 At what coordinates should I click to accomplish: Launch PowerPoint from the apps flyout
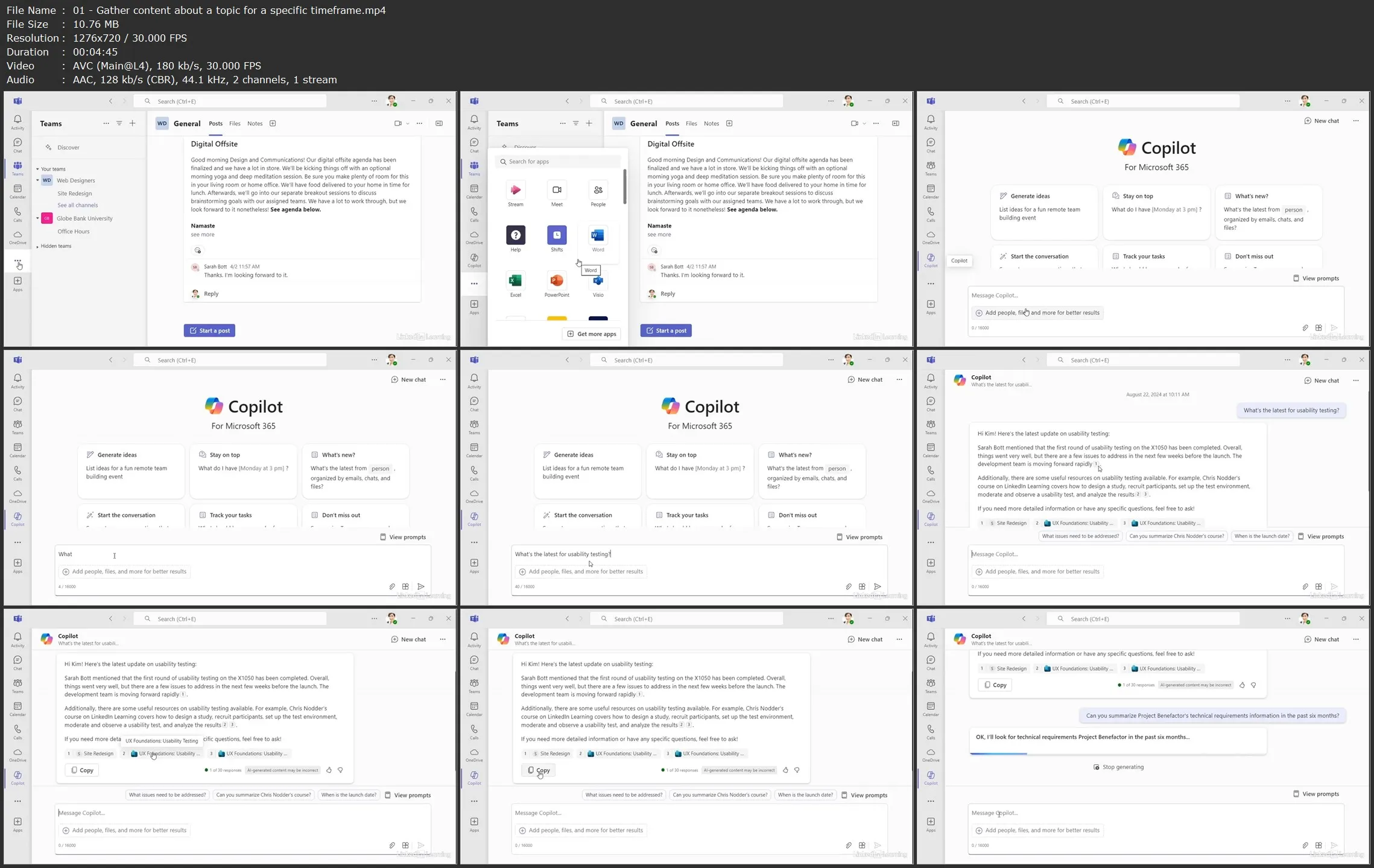pyautogui.click(x=557, y=280)
